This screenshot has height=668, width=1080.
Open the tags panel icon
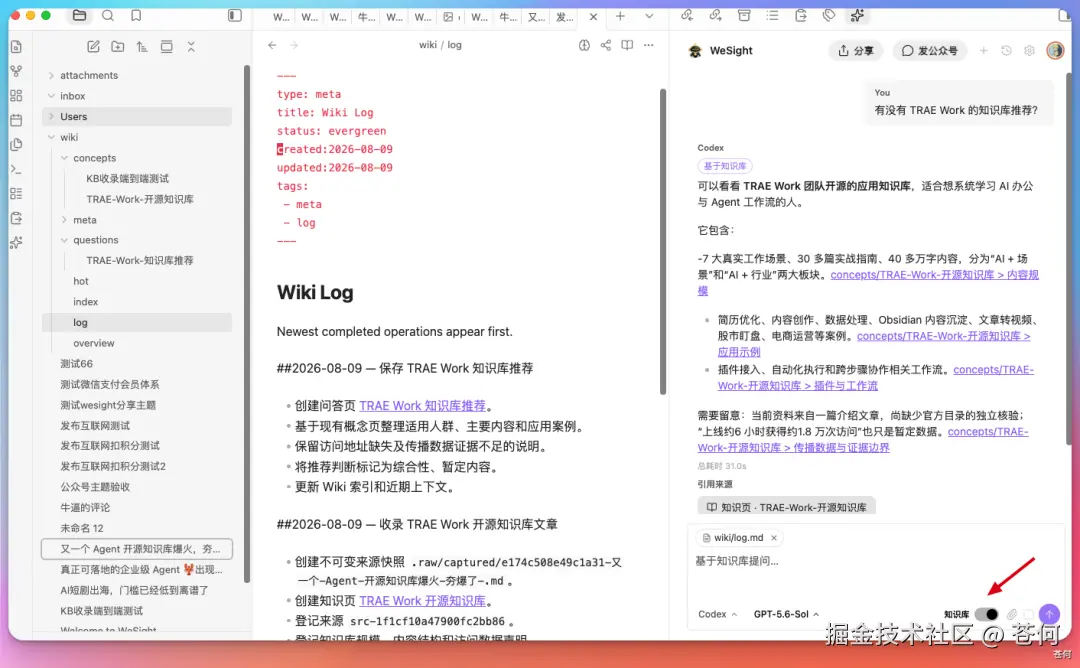829,15
